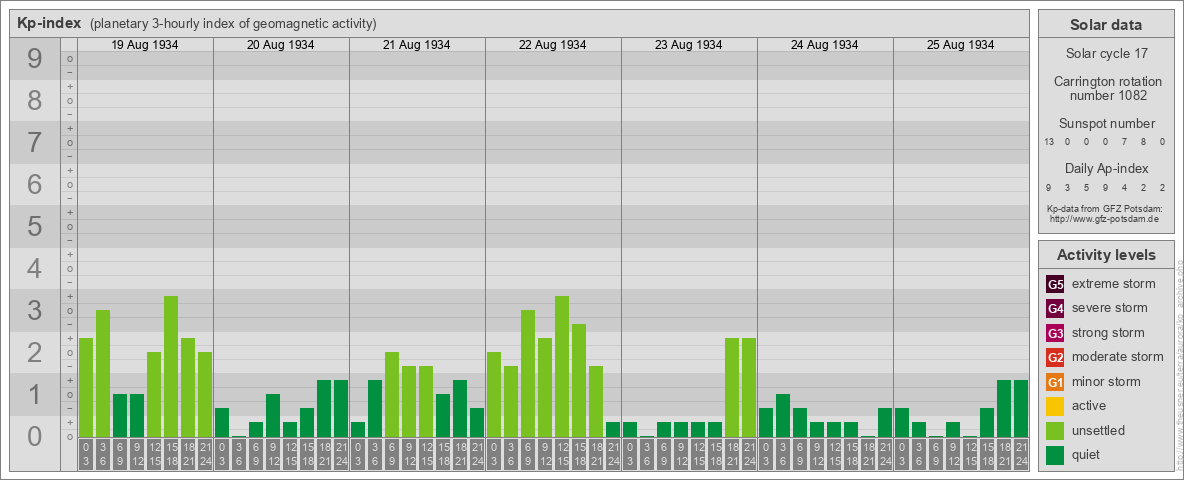
Task: Click the 6-9 hour bar on 21 Aug
Action: point(392,395)
